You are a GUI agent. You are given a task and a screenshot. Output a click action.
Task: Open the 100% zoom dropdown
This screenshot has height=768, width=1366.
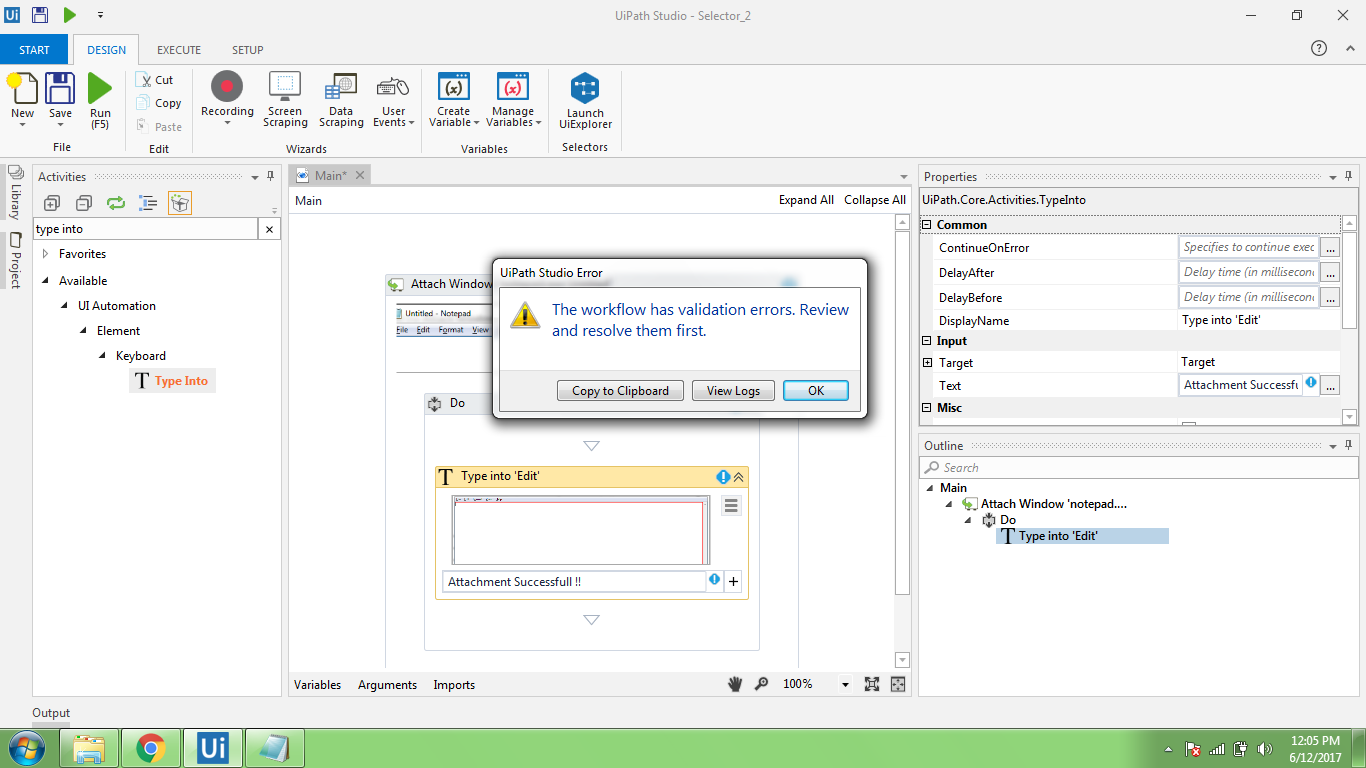(x=845, y=685)
